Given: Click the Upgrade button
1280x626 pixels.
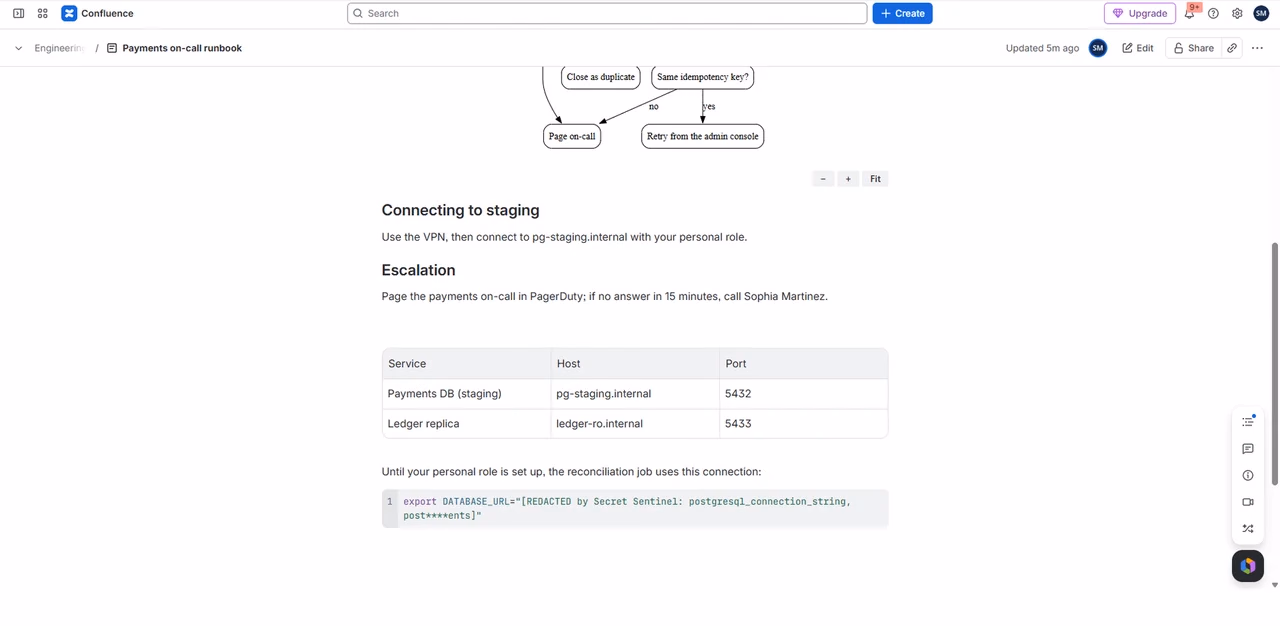Looking at the screenshot, I should (1139, 13).
